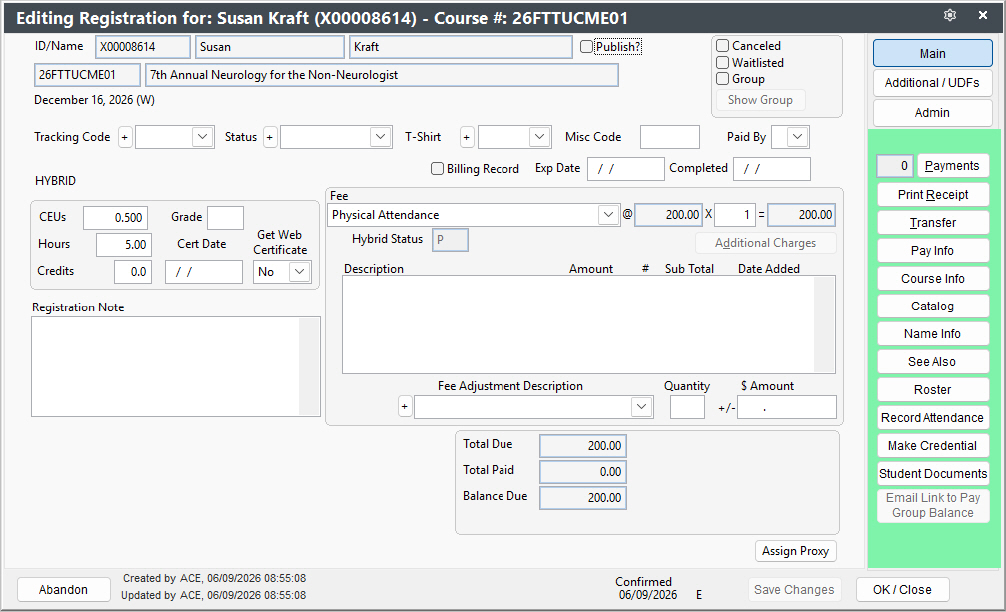Click the first name field showing Susan
The image size is (1006, 612).
(x=270, y=47)
